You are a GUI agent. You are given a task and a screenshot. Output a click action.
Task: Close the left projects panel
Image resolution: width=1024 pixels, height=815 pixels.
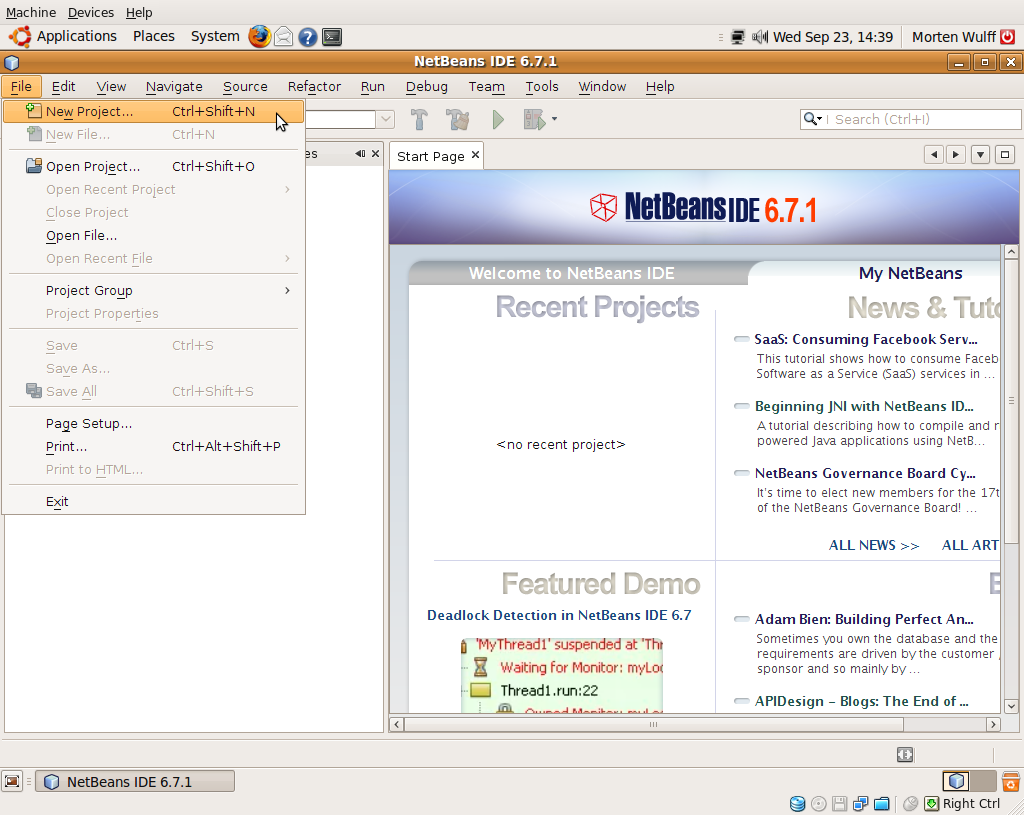pyautogui.click(x=375, y=153)
